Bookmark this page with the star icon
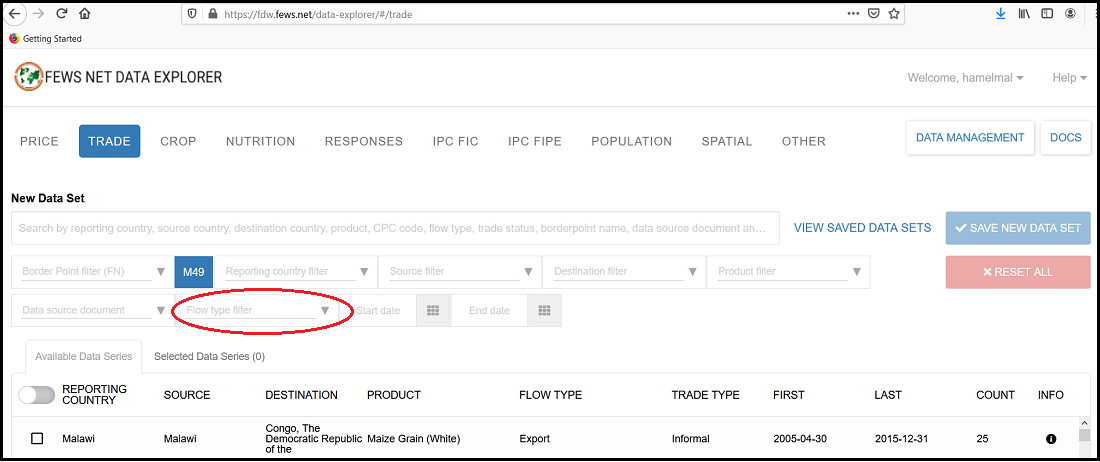Image resolution: width=1100 pixels, height=462 pixels. [894, 14]
